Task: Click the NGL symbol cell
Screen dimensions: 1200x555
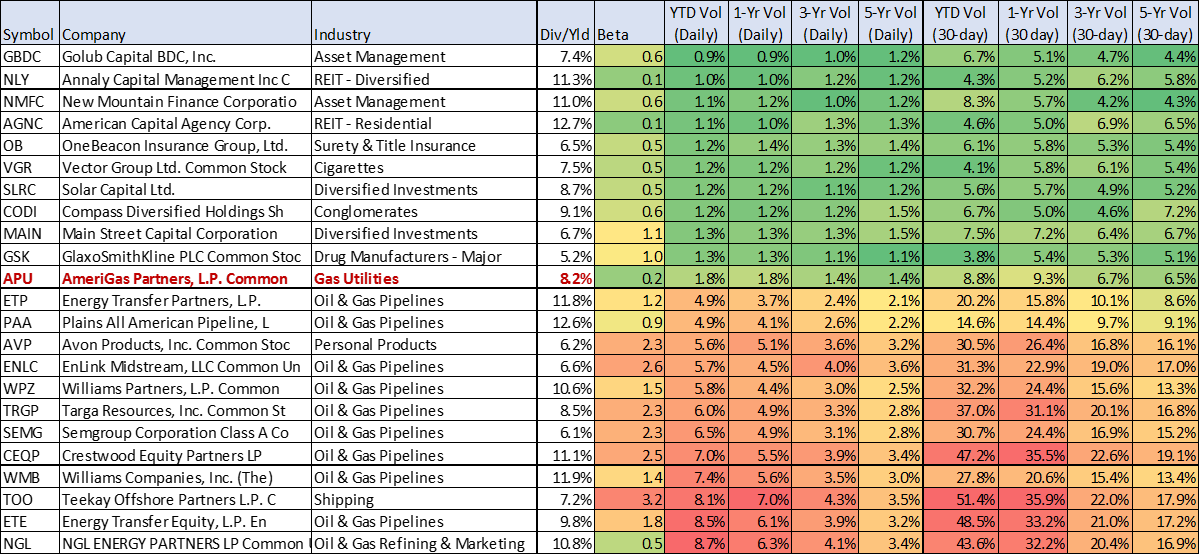Action: pyautogui.click(x=29, y=544)
